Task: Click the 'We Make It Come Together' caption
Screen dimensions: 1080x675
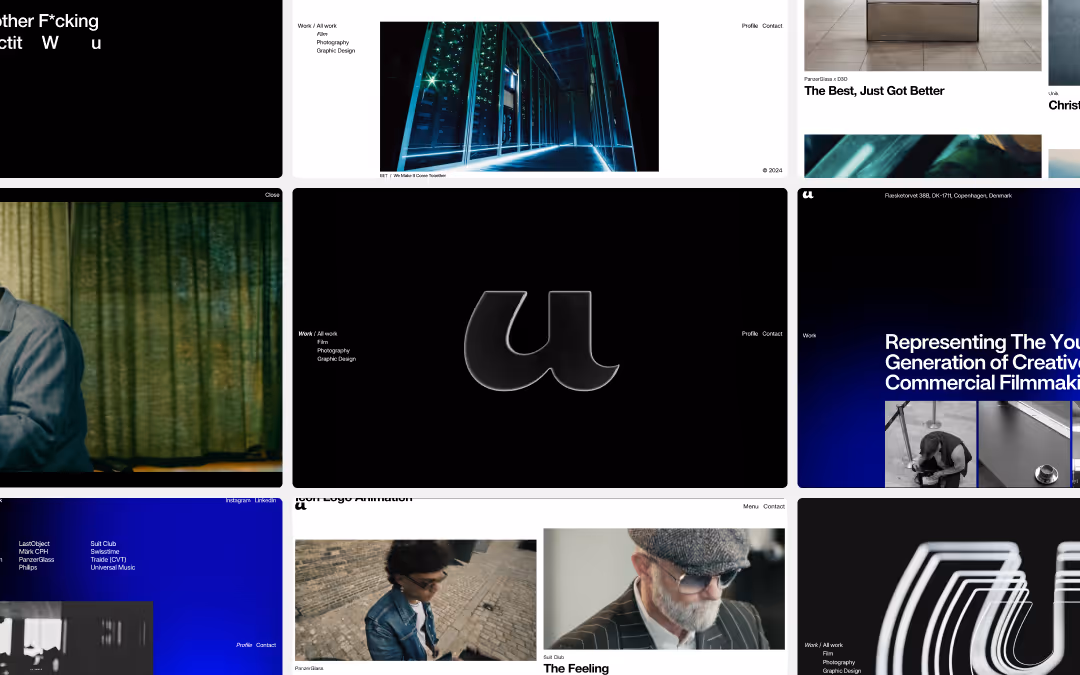Action: point(419,176)
